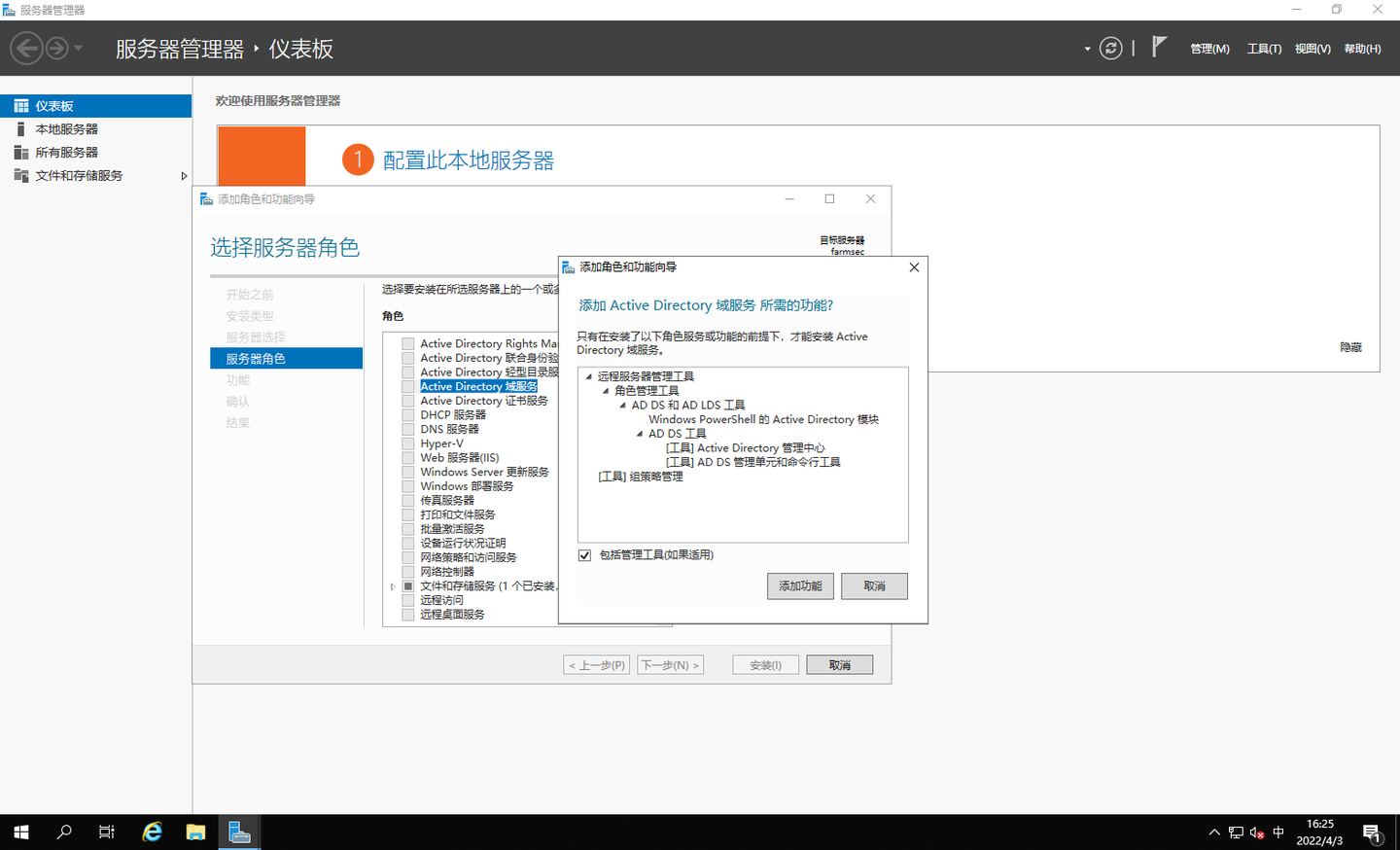Screen dimensions: 1400x850
Task: Collapse the AD DS 工具 tree branch
Action: point(639,433)
